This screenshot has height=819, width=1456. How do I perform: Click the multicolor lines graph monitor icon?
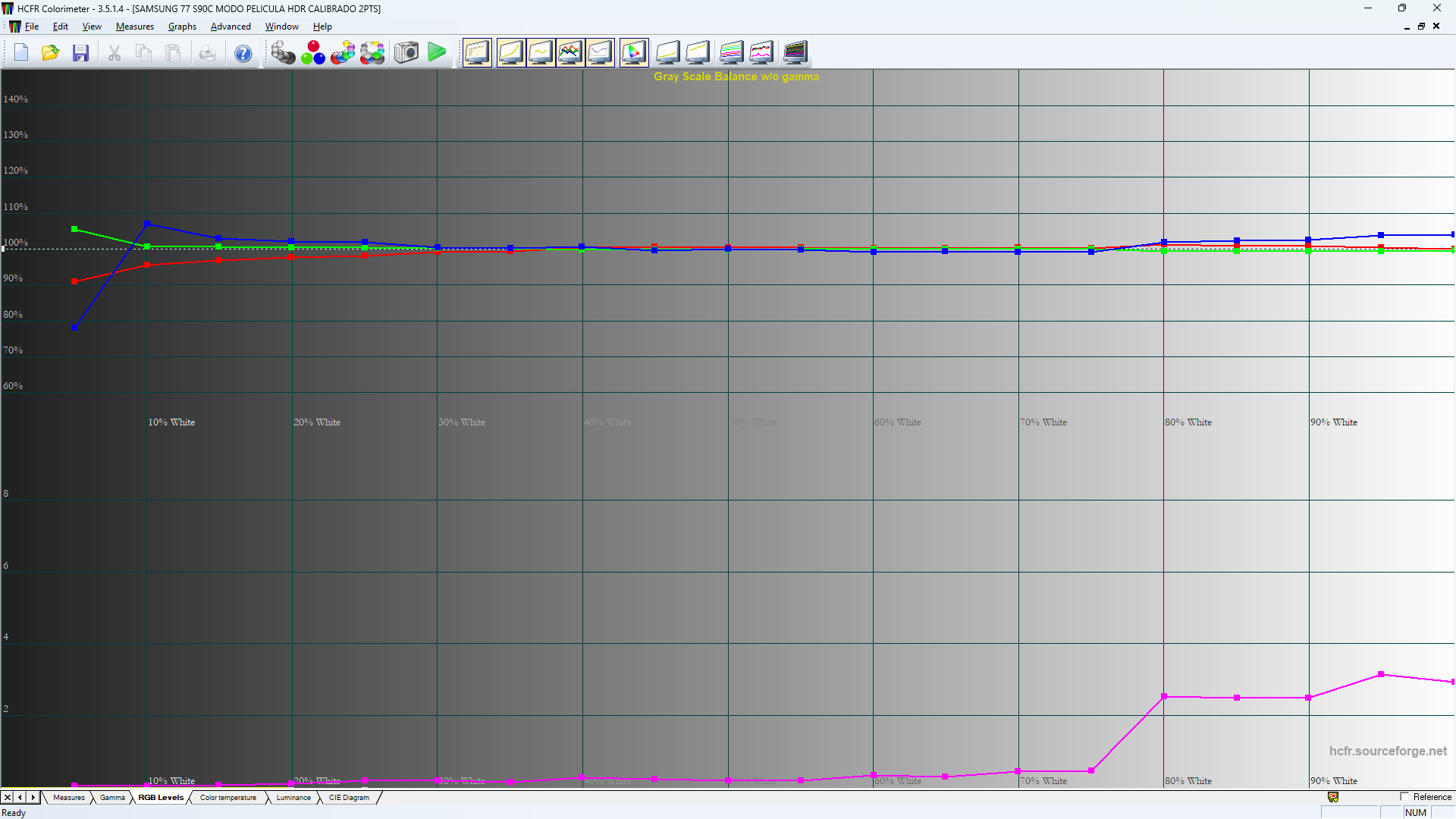(x=730, y=52)
